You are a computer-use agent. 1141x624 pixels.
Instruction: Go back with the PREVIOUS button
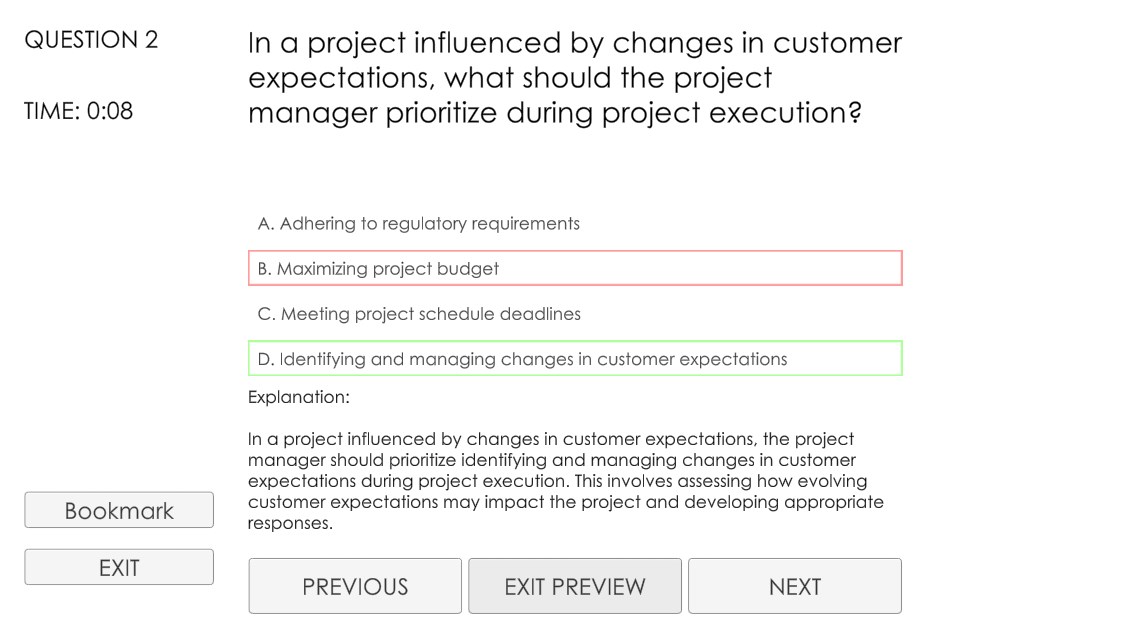click(355, 587)
